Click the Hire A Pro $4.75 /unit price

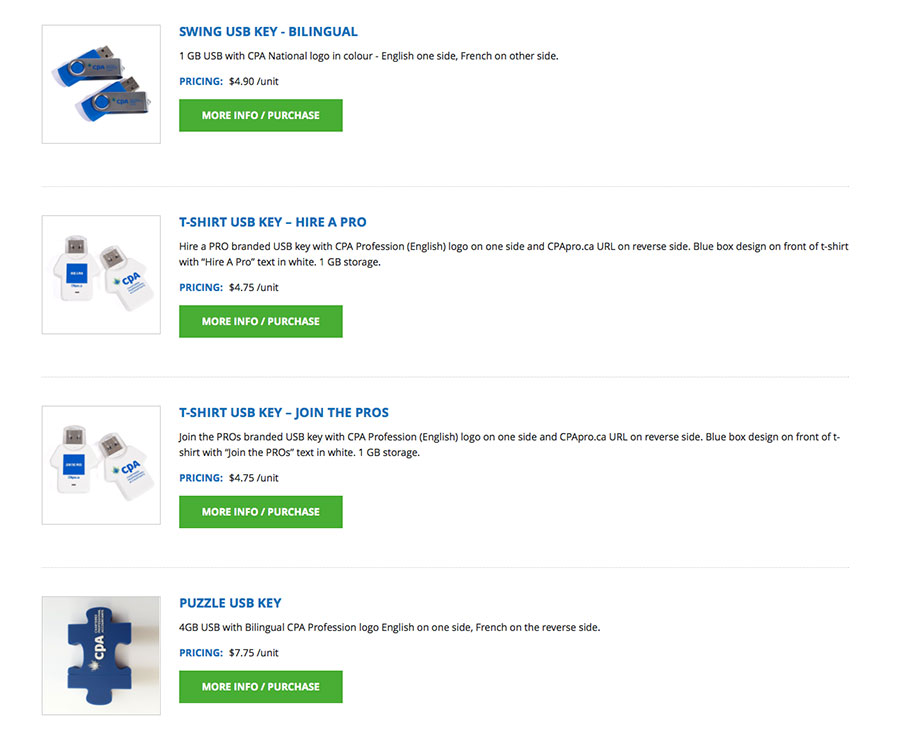point(254,288)
